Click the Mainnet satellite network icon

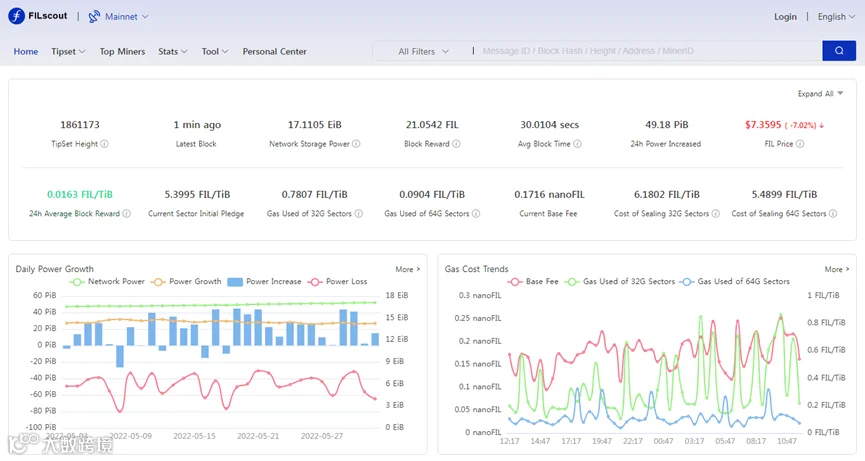94,17
